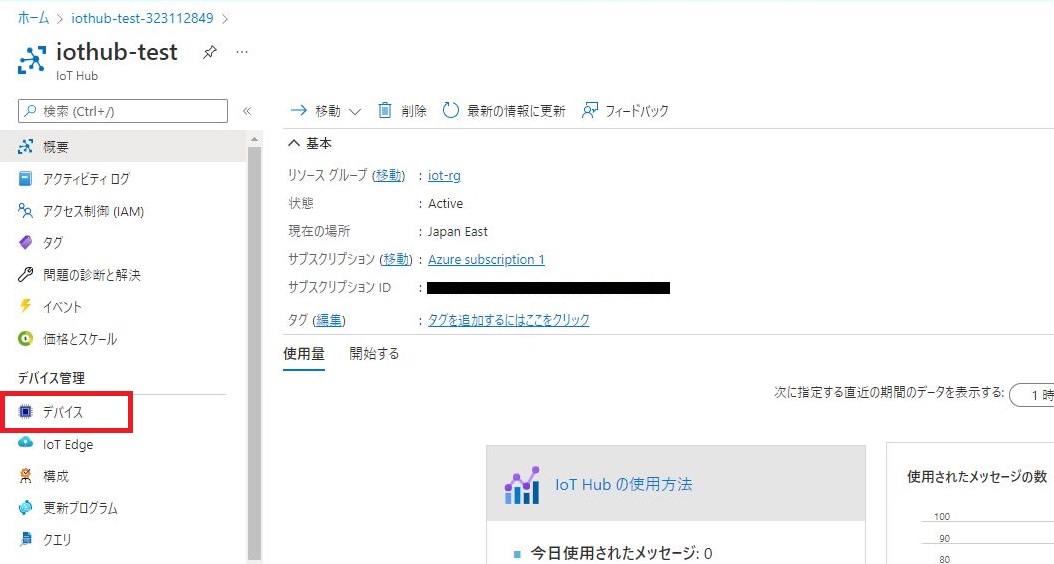Viewport: 1054px width, 564px height.
Task: Open the クエリ menu entry
Action: coord(56,539)
